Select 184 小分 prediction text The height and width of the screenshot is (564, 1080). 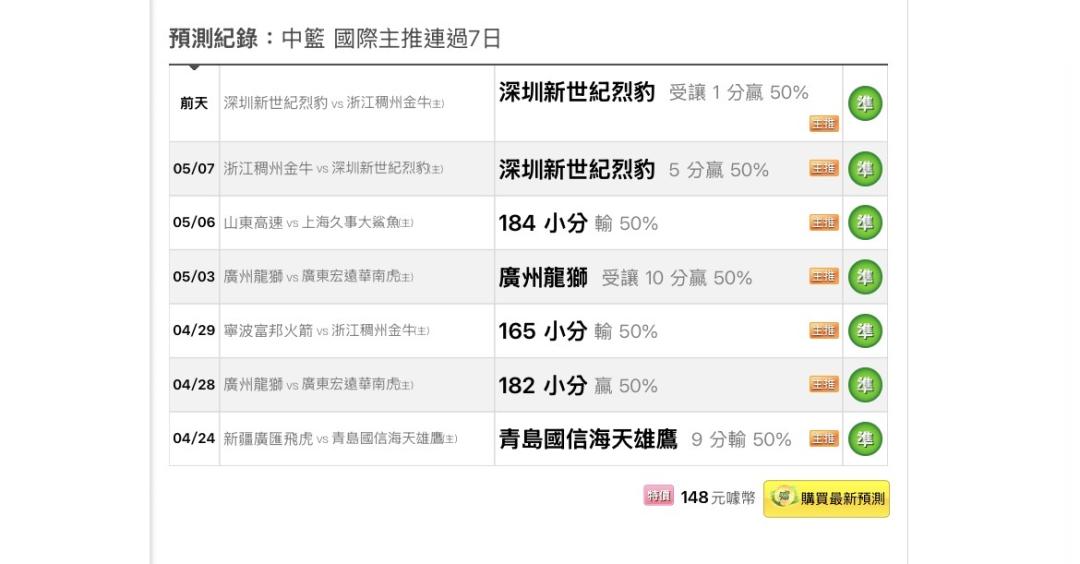[x=543, y=223]
